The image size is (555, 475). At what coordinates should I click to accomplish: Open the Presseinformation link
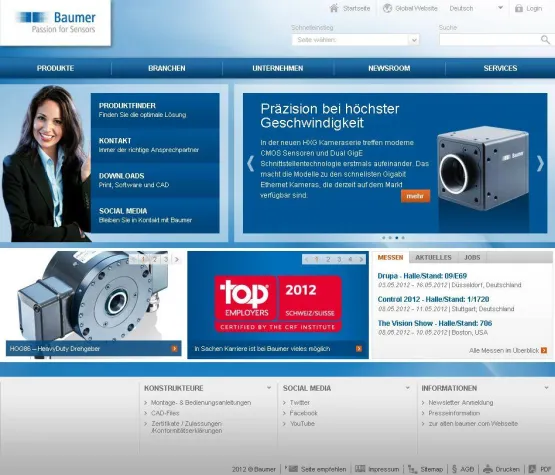(454, 413)
